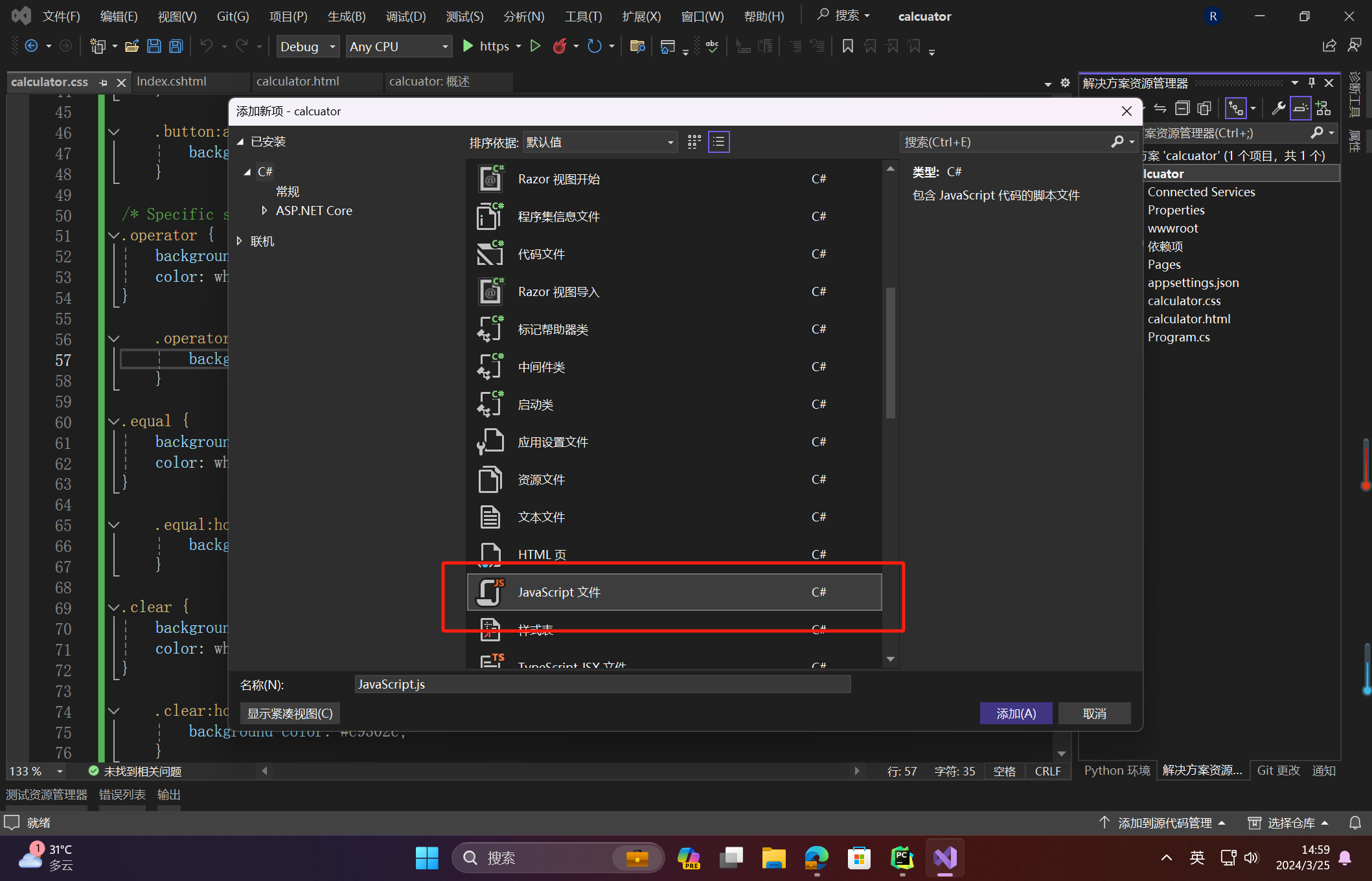The width and height of the screenshot is (1372, 881).
Task: Click the Solution Explorer wrench properties icon
Action: [x=1278, y=108]
